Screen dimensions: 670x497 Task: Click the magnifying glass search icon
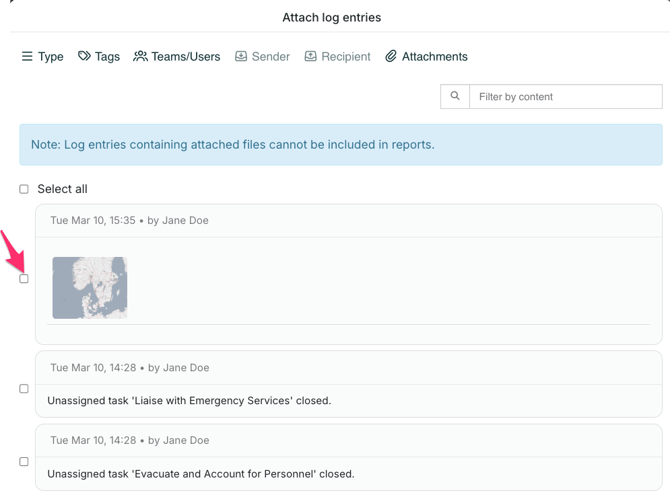(455, 96)
